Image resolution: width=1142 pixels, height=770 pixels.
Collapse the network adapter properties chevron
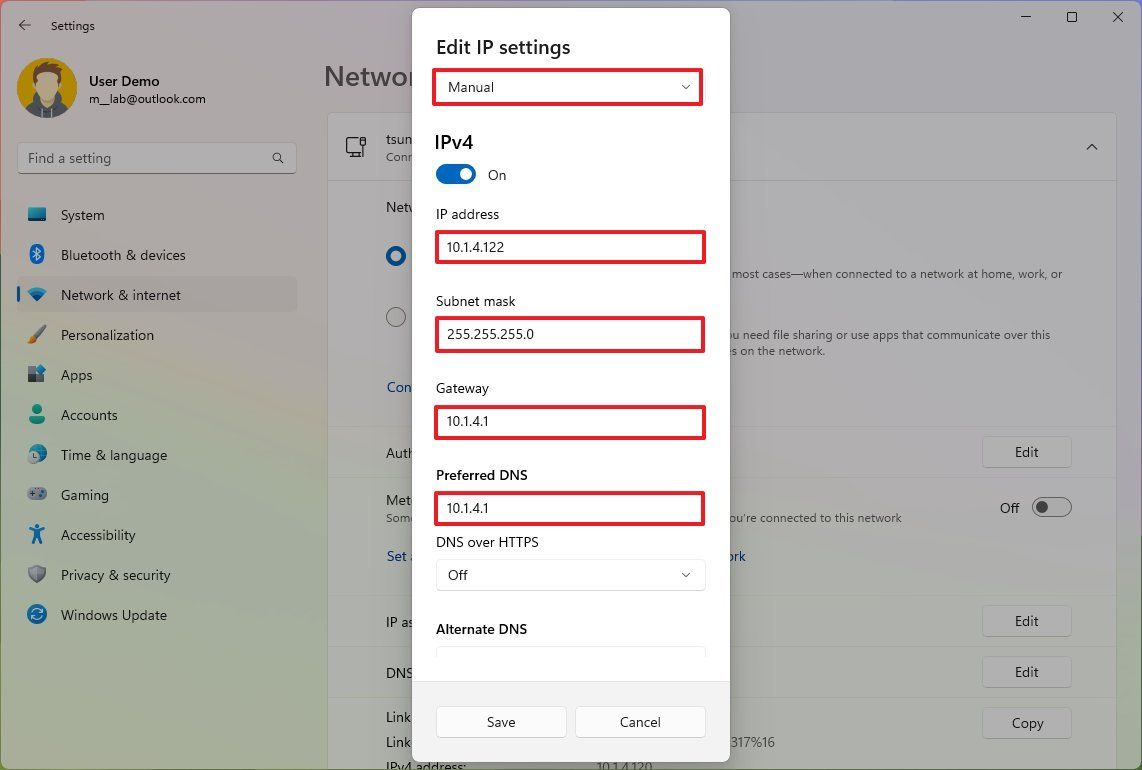pos(1092,146)
